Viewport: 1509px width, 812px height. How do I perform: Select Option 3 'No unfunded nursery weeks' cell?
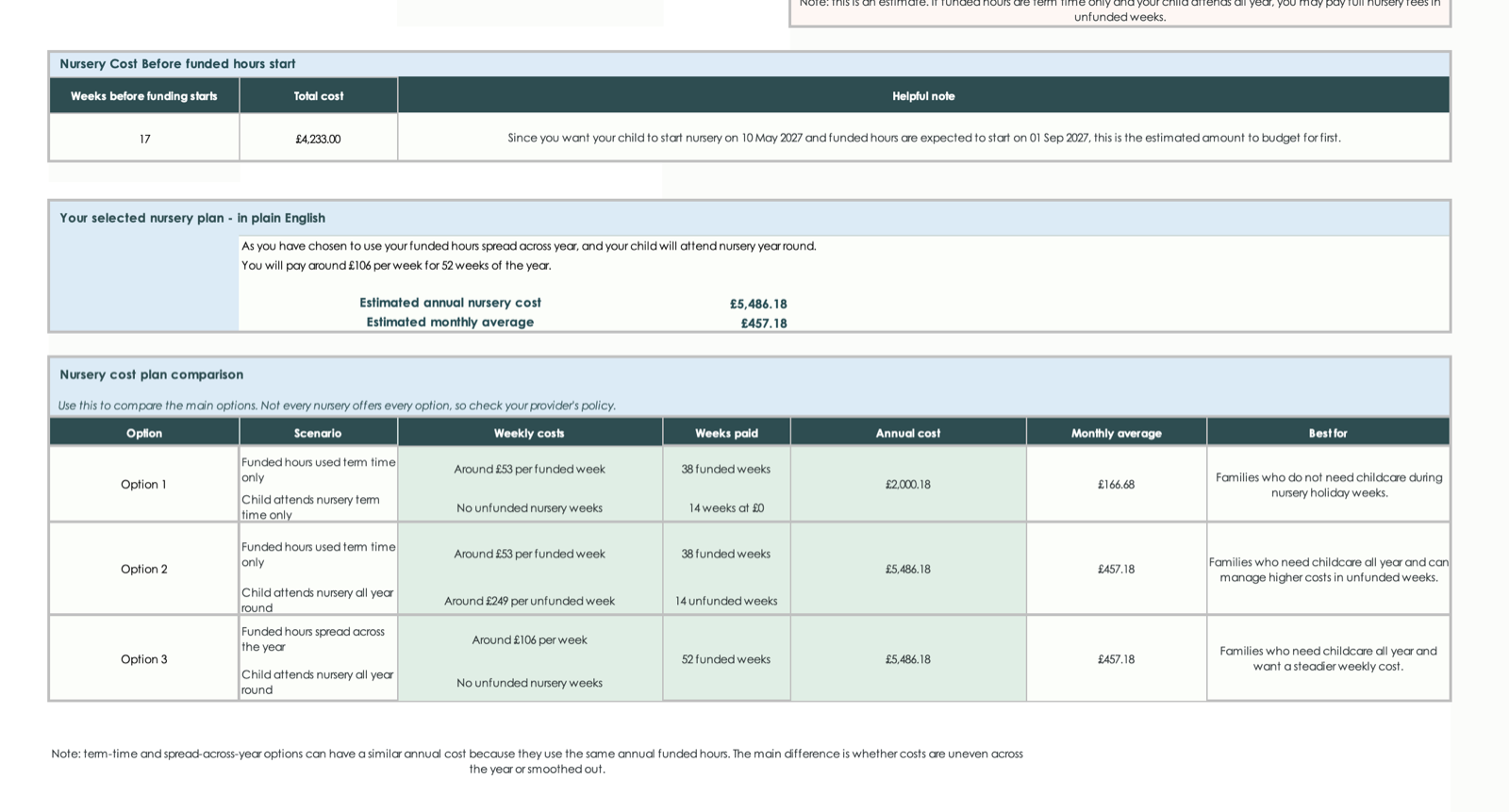point(529,683)
